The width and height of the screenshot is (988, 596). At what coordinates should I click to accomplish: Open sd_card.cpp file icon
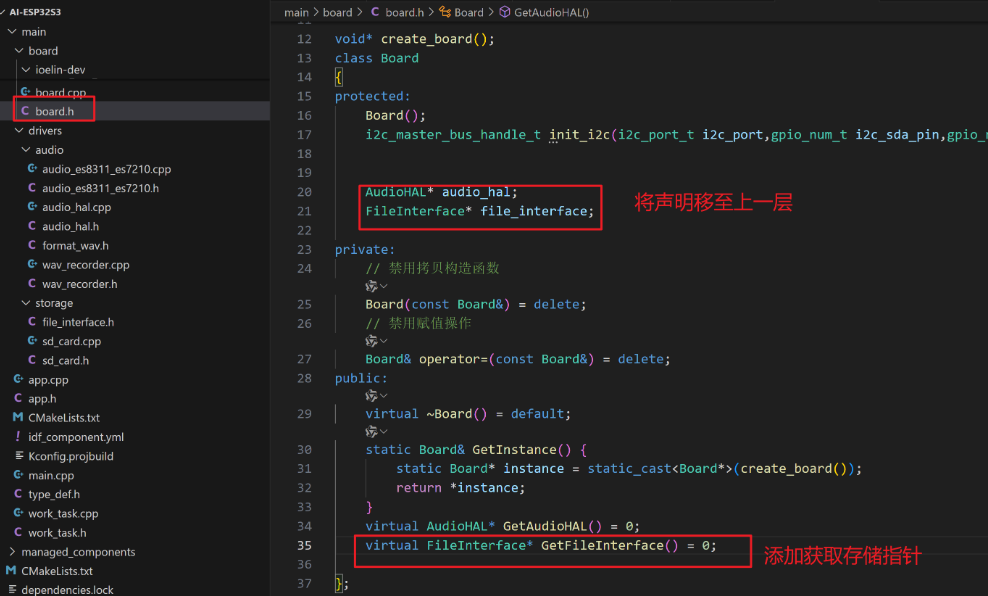tap(32, 341)
